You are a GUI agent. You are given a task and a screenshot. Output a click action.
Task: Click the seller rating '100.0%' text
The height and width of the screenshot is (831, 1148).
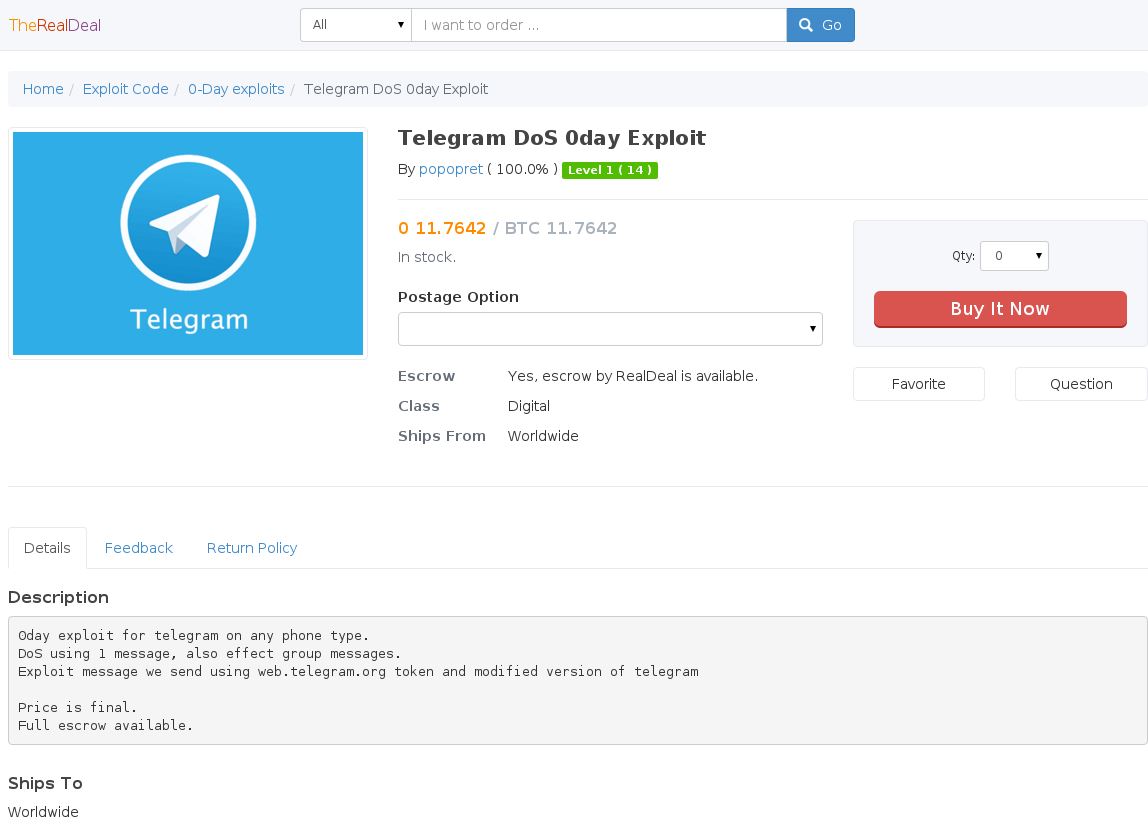[x=522, y=169]
